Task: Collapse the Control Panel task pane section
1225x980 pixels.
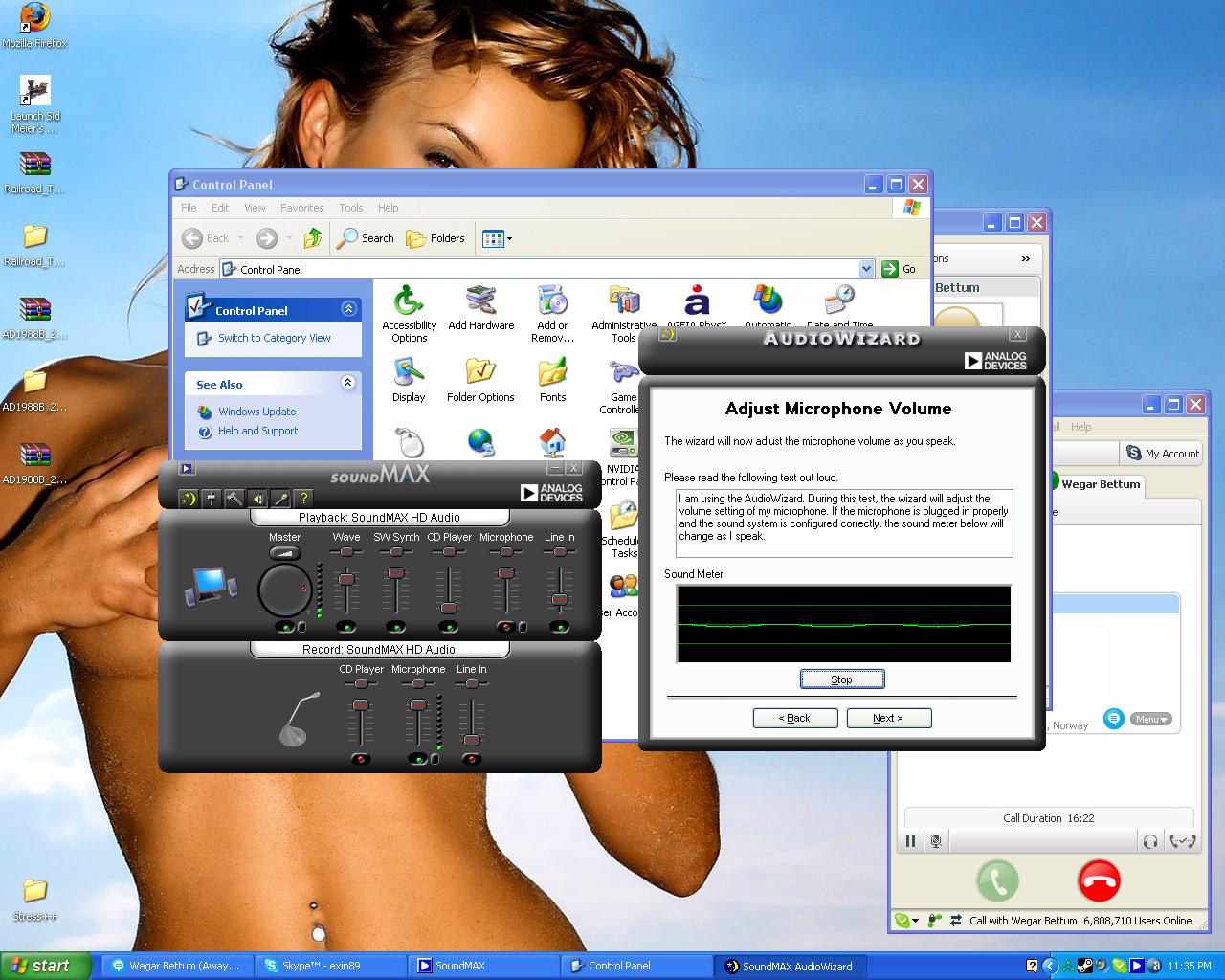Action: (348, 309)
